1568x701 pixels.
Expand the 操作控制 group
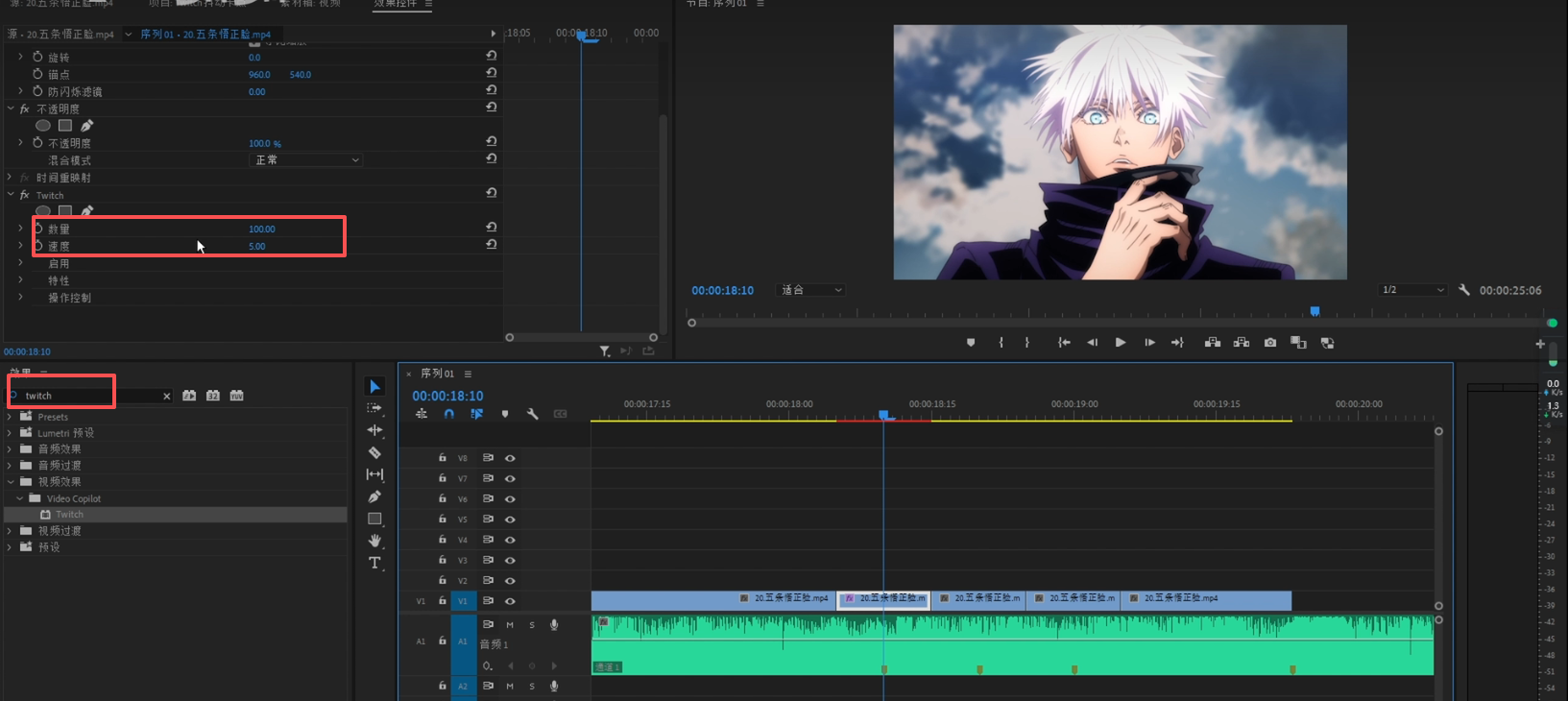click(x=20, y=298)
